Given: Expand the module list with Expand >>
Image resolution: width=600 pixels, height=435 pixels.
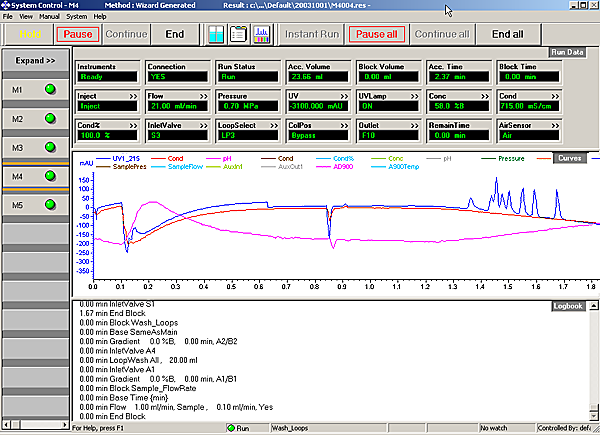Looking at the screenshot, I should [x=33, y=60].
